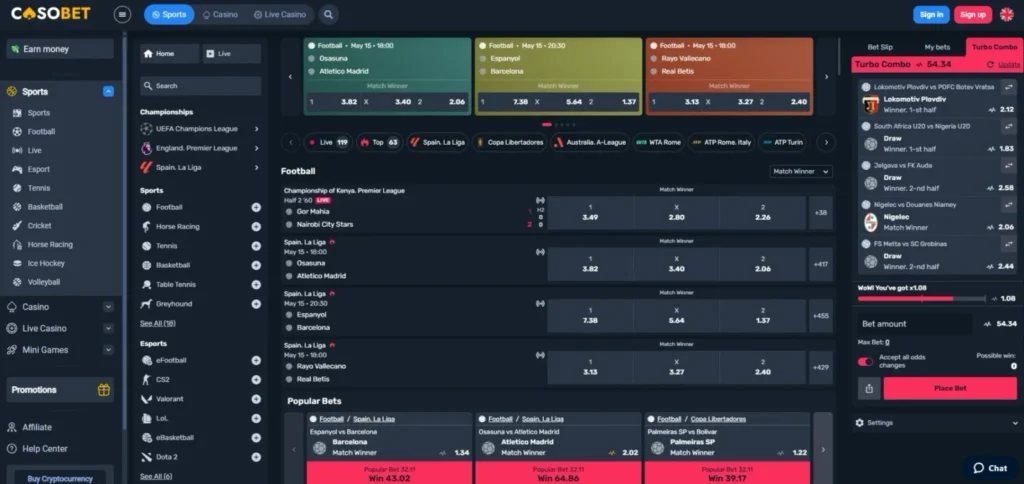Screen dimensions: 1024x484
Task: Open the hamburger menu next to the logo
Action: [122, 14]
